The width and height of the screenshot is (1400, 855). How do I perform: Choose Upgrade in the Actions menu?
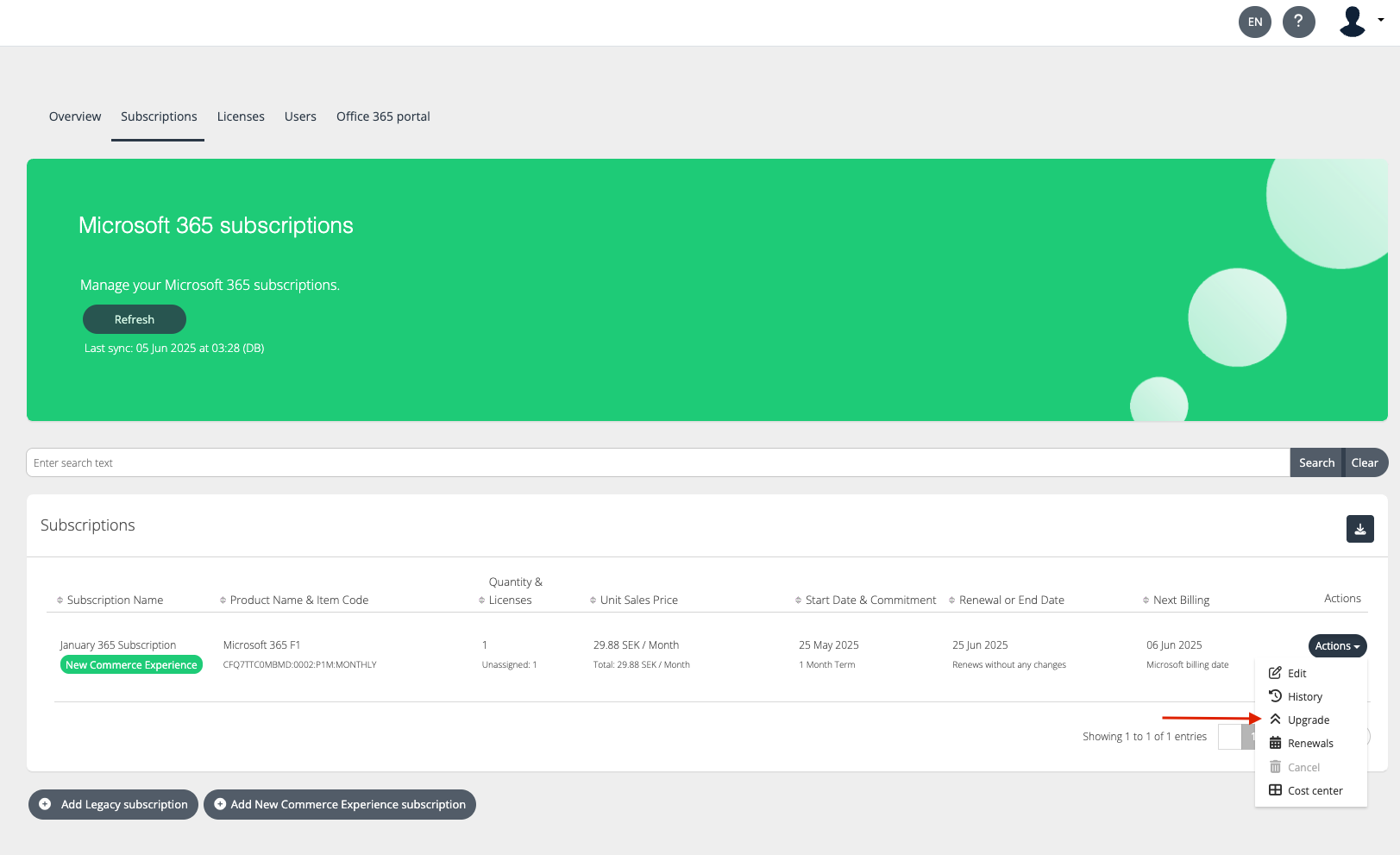point(1308,720)
